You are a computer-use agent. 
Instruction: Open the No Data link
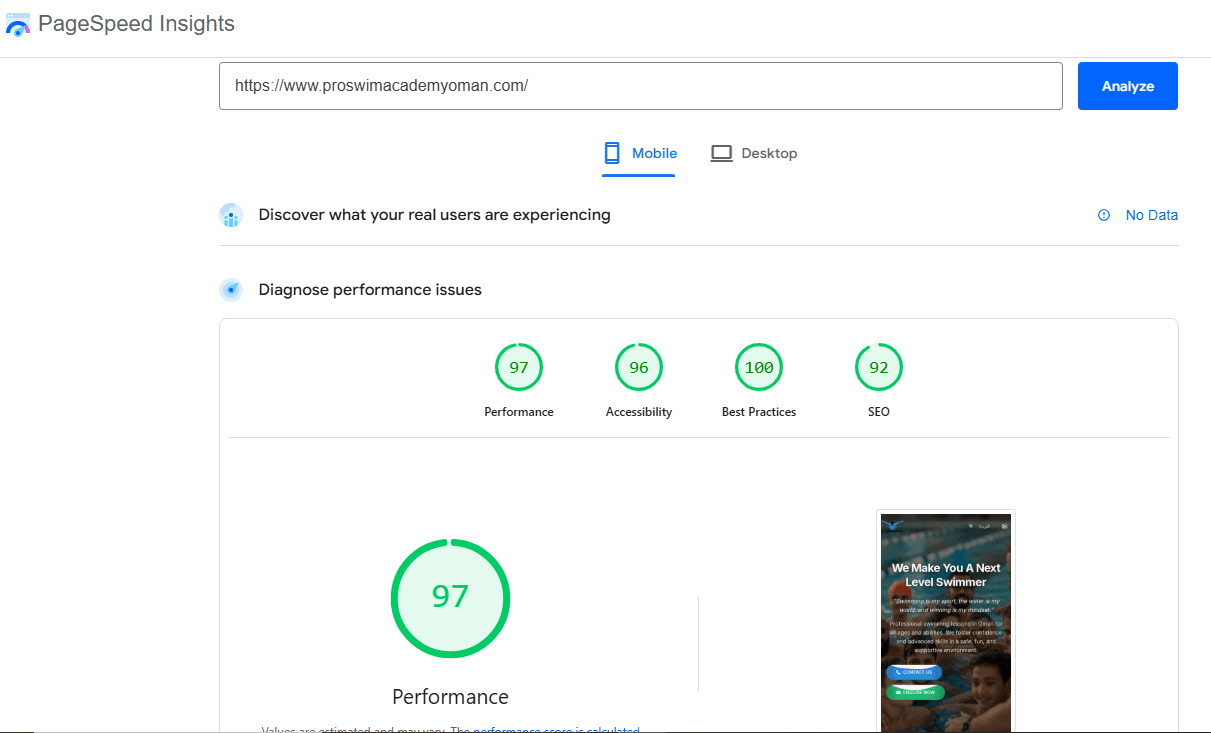point(1151,215)
